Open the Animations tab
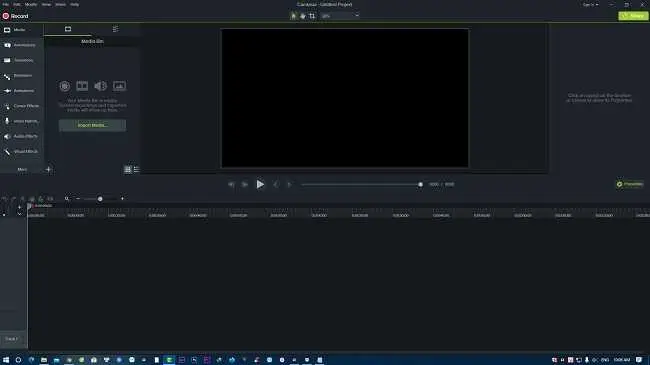 pos(21,91)
